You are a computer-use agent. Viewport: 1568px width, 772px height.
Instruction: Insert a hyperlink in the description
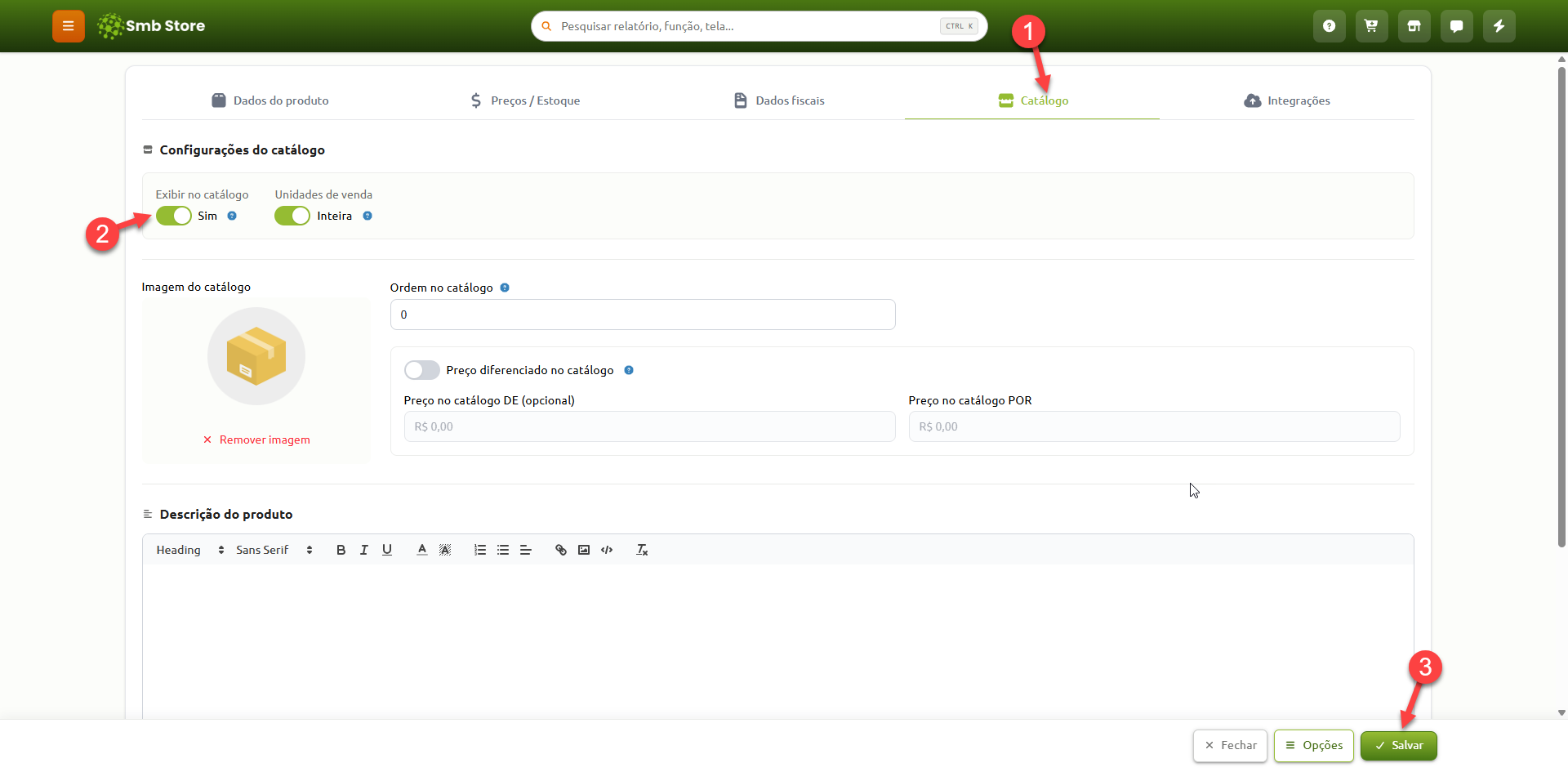[x=561, y=550]
